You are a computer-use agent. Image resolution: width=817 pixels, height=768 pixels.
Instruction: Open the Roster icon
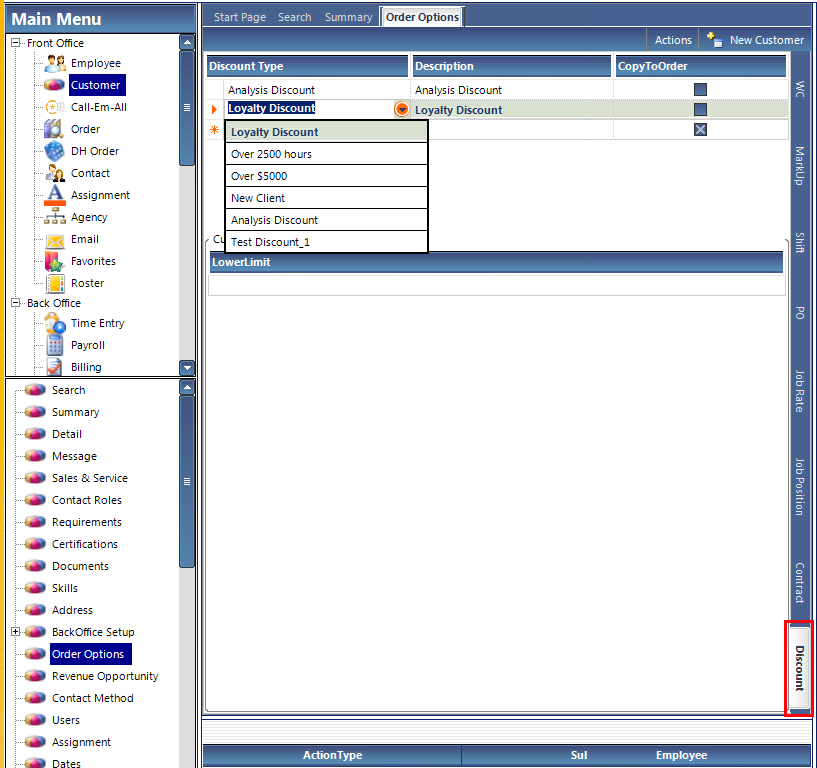pos(55,283)
